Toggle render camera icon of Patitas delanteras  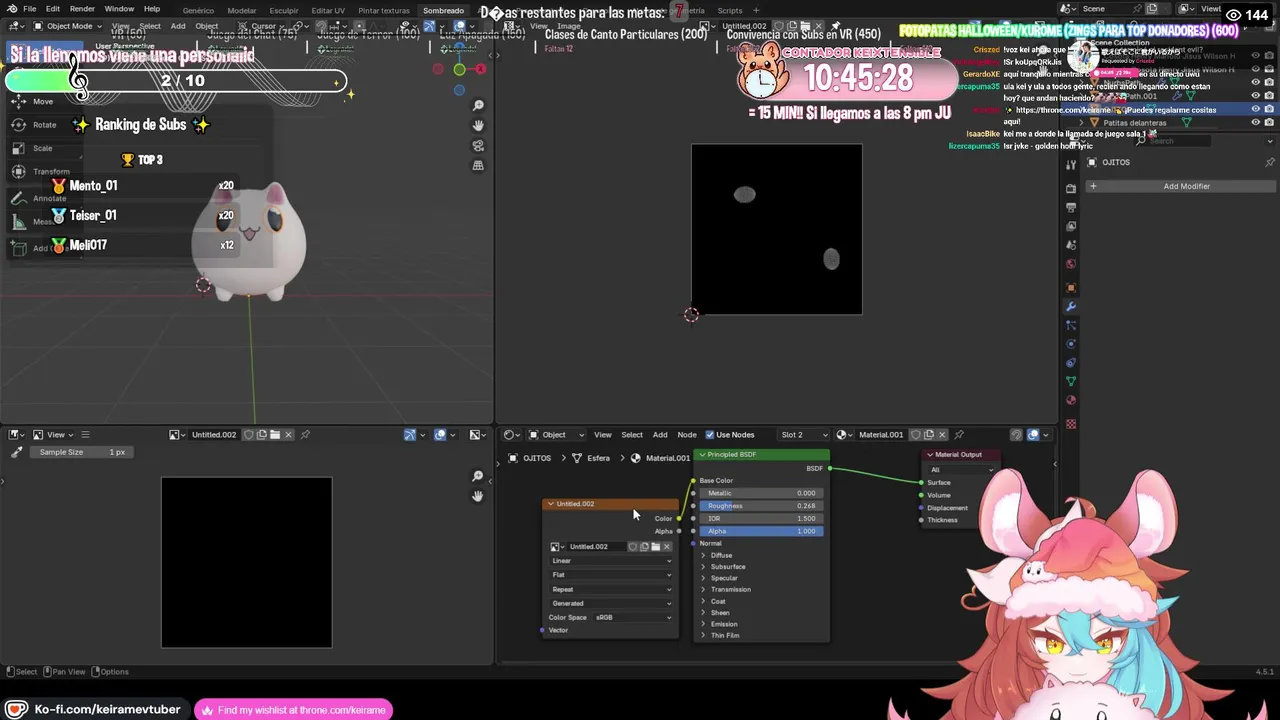(x=1269, y=122)
